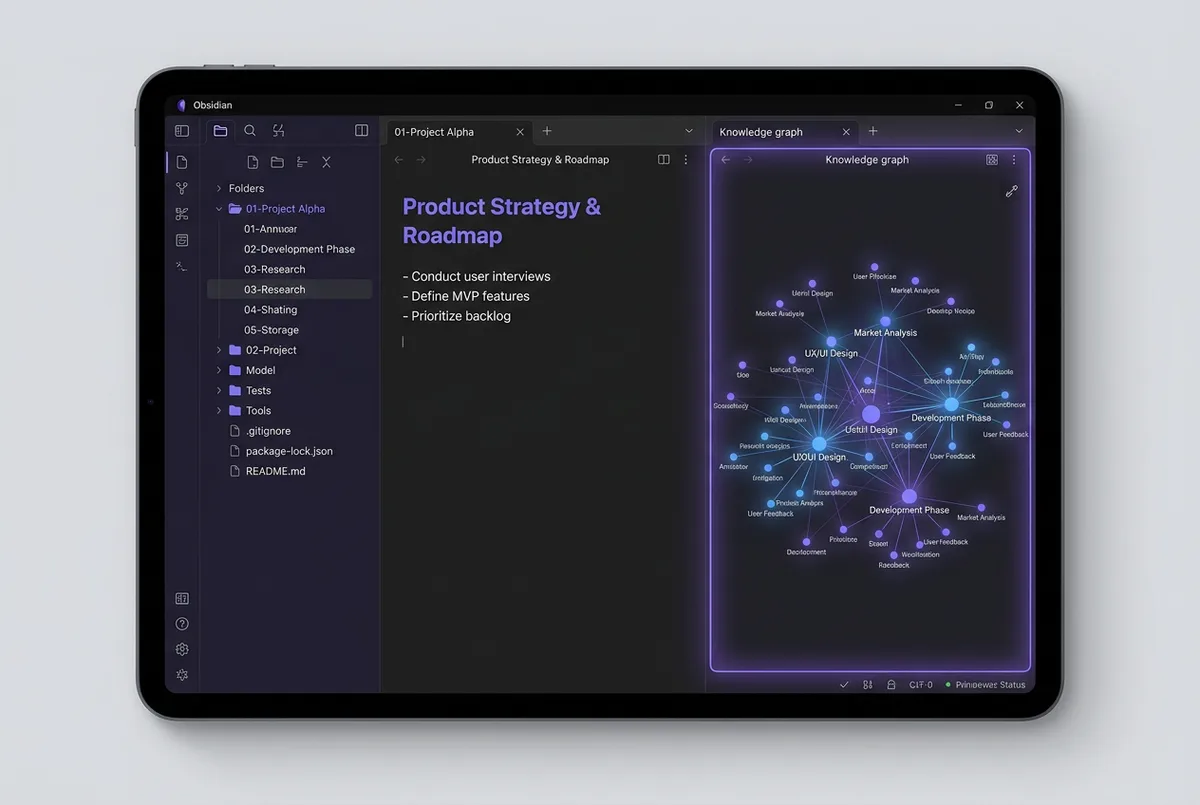The width and height of the screenshot is (1200, 805).
Task: Change sort order in explorer toolbar
Action: click(302, 162)
